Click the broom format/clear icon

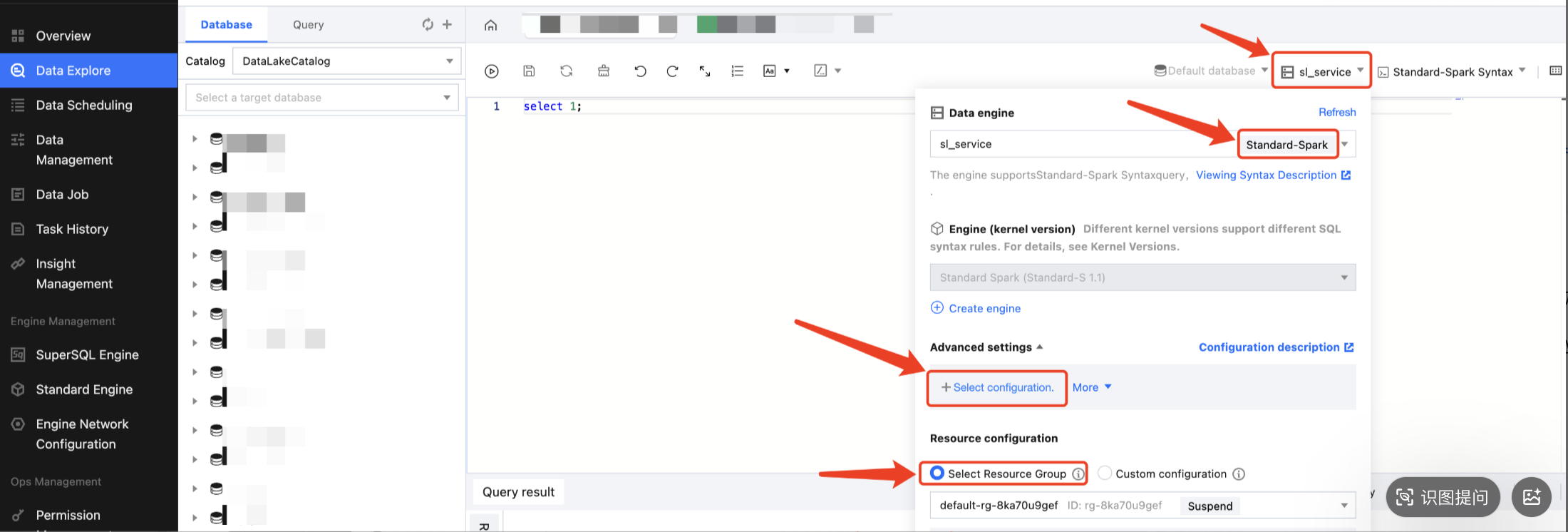604,71
